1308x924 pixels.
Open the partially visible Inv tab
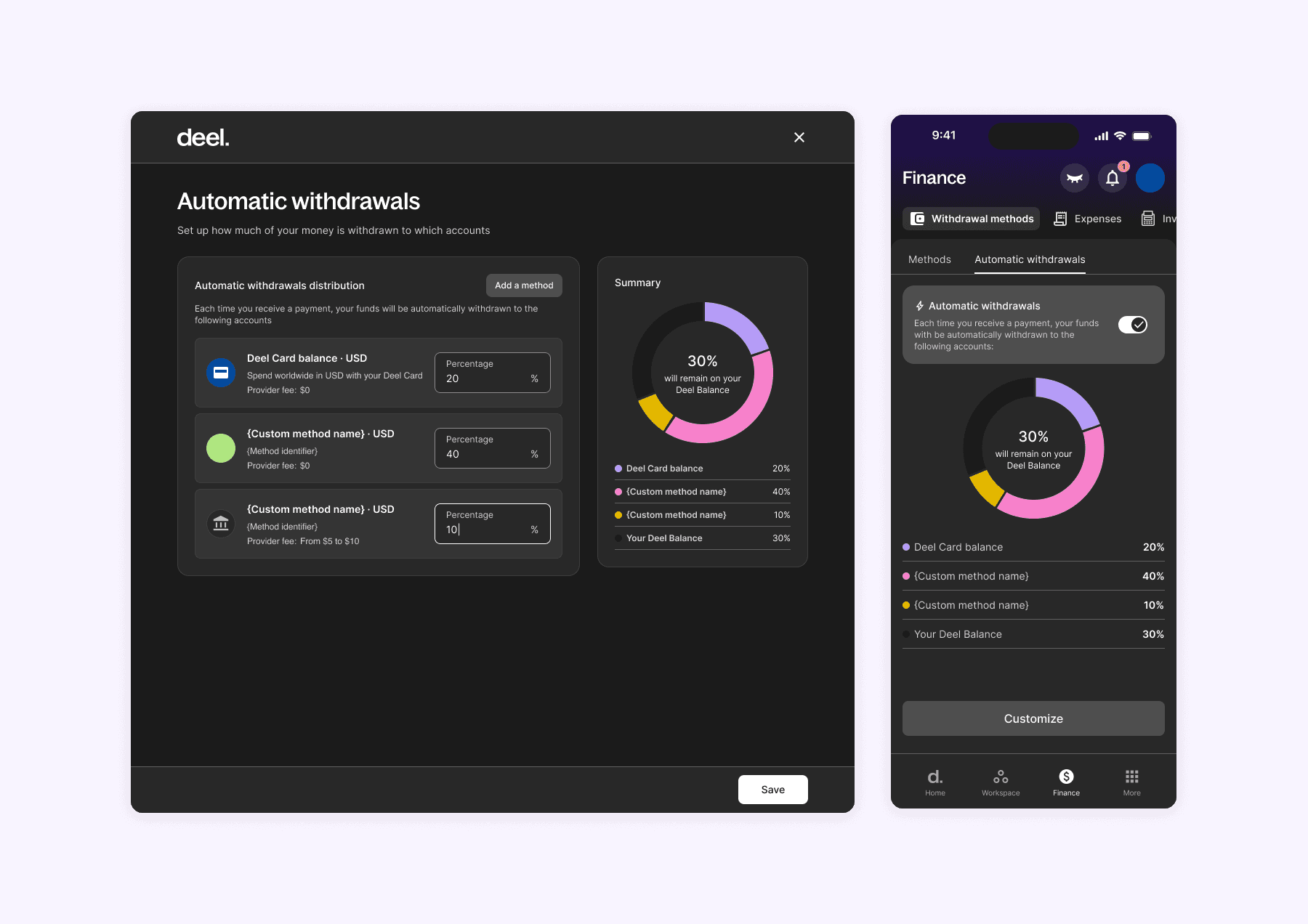click(x=1159, y=219)
